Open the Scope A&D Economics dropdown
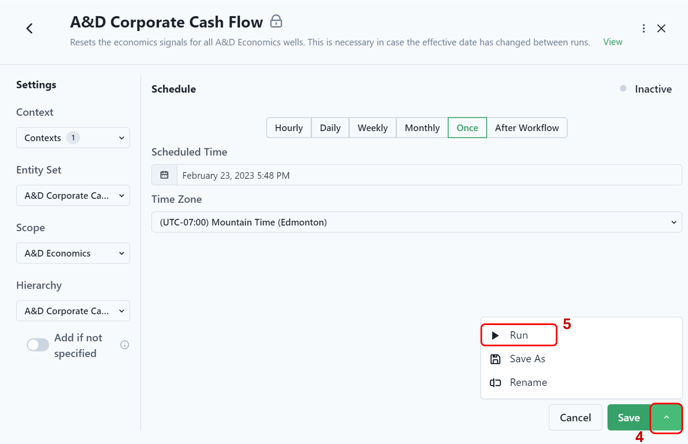The width and height of the screenshot is (688, 444). click(x=73, y=253)
